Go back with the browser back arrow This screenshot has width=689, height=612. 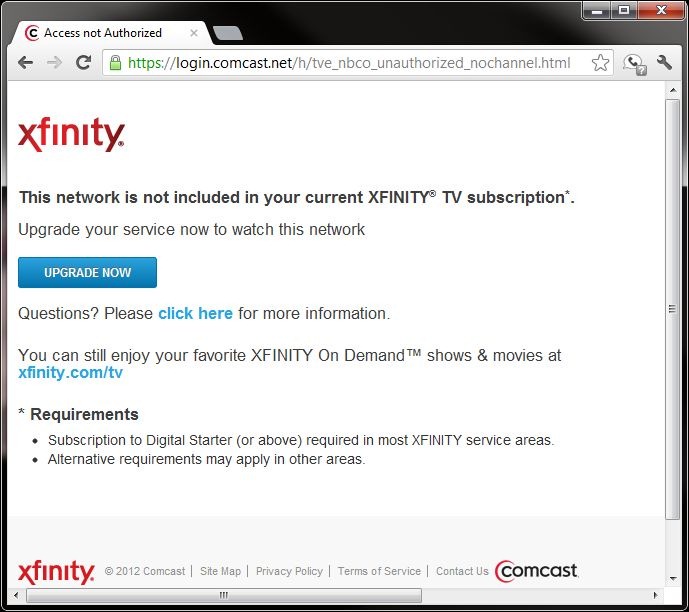click(x=25, y=63)
